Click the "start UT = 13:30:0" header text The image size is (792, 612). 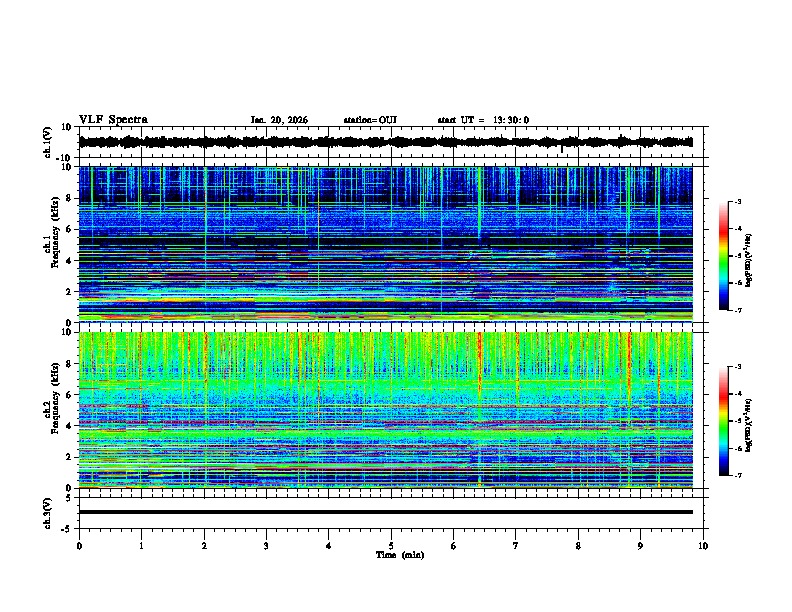[483, 120]
